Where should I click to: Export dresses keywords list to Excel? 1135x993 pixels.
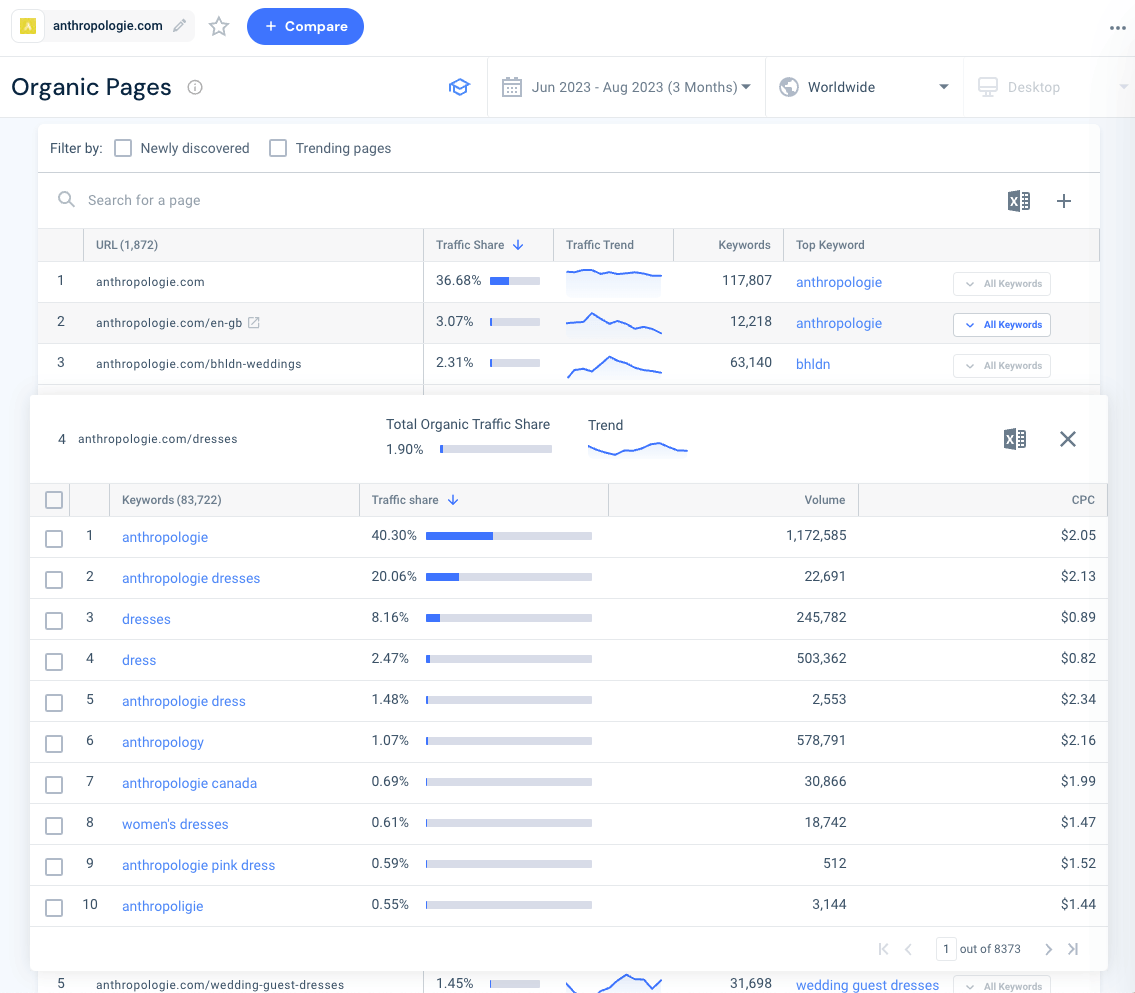1015,439
